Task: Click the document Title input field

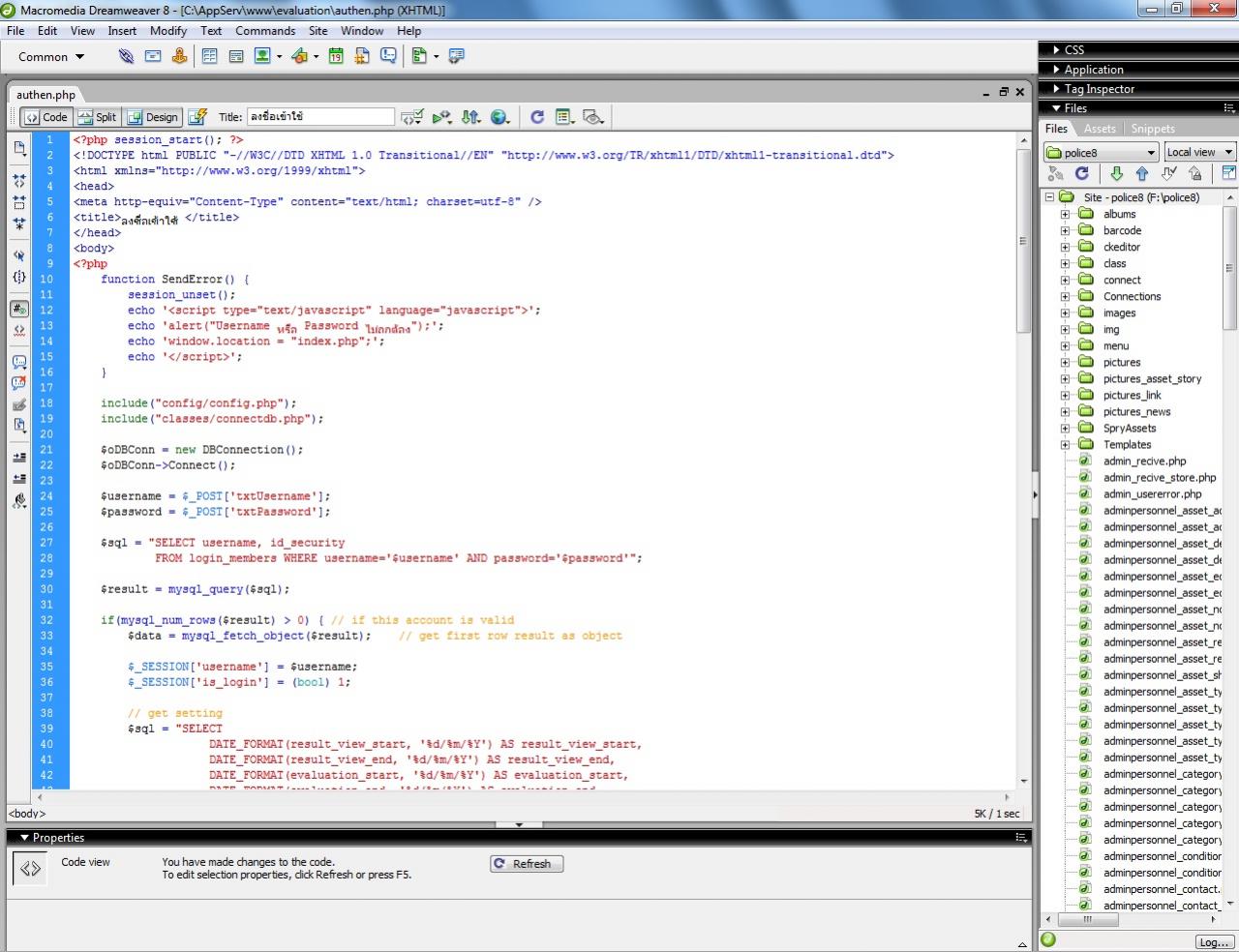Action: (x=320, y=117)
